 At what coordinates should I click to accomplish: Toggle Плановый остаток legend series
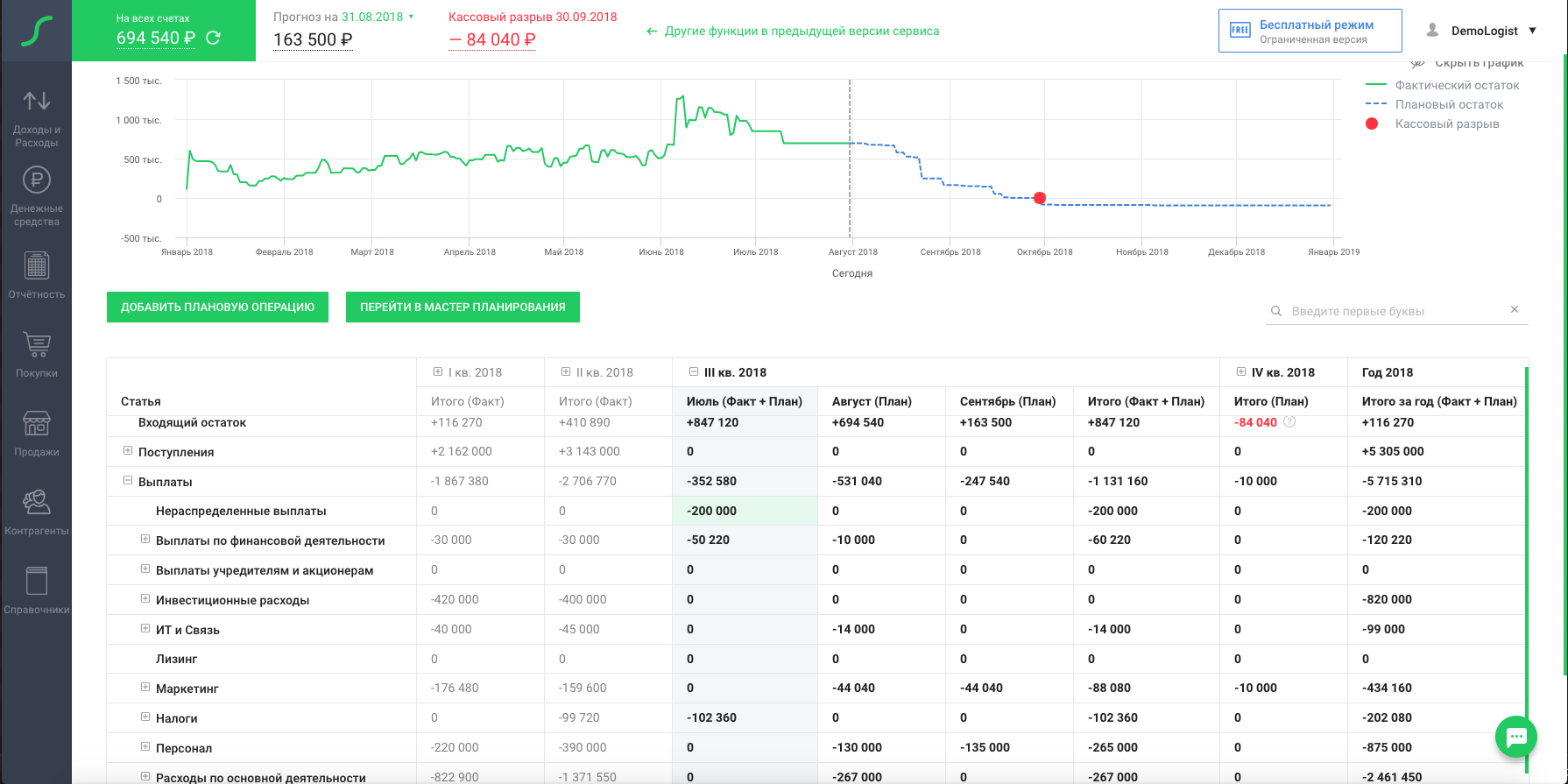click(x=1449, y=104)
